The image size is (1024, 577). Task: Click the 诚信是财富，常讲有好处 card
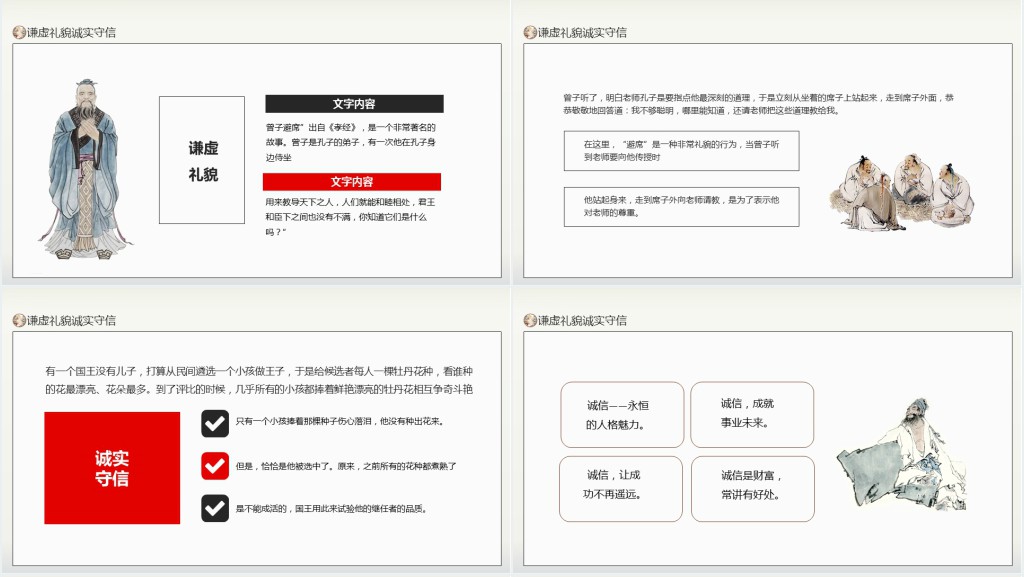point(753,489)
